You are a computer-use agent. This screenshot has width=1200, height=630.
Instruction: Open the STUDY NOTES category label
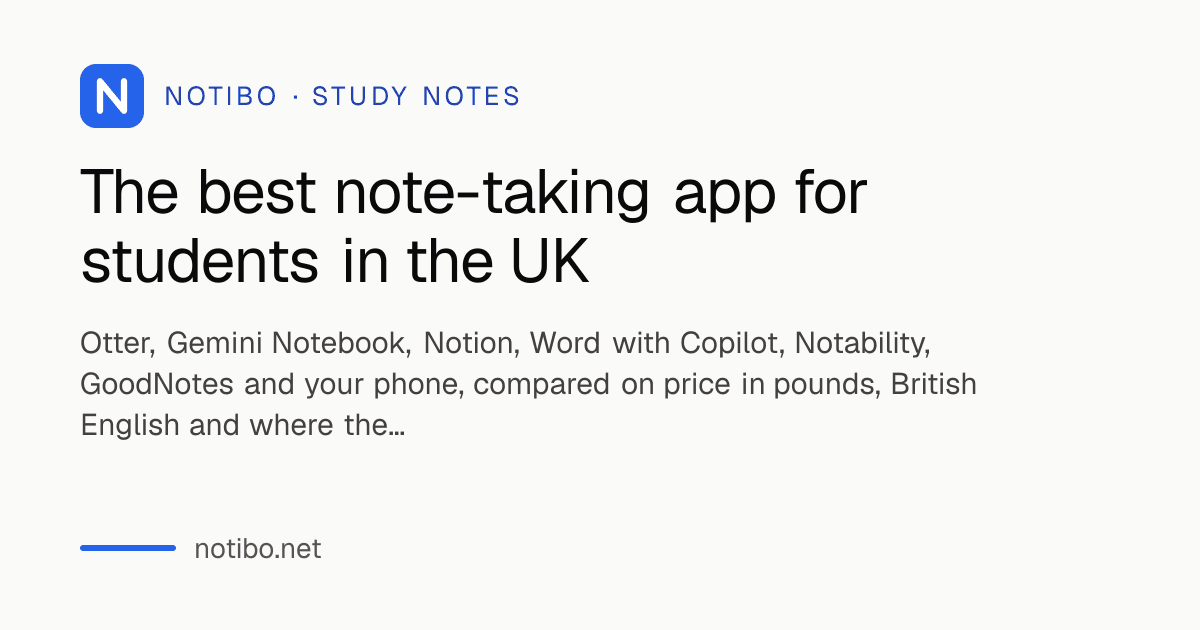(416, 97)
